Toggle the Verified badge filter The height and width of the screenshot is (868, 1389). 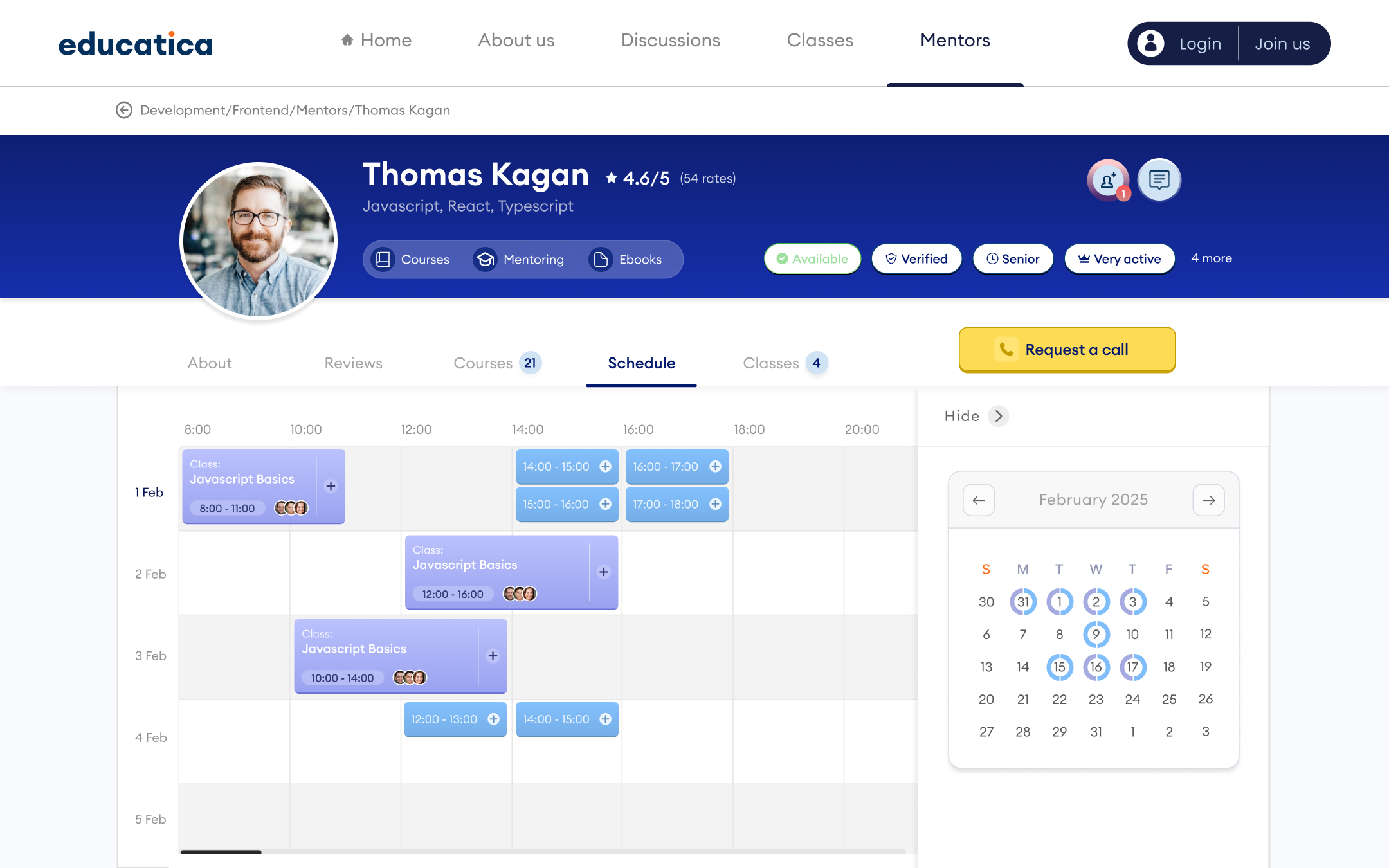[916, 258]
